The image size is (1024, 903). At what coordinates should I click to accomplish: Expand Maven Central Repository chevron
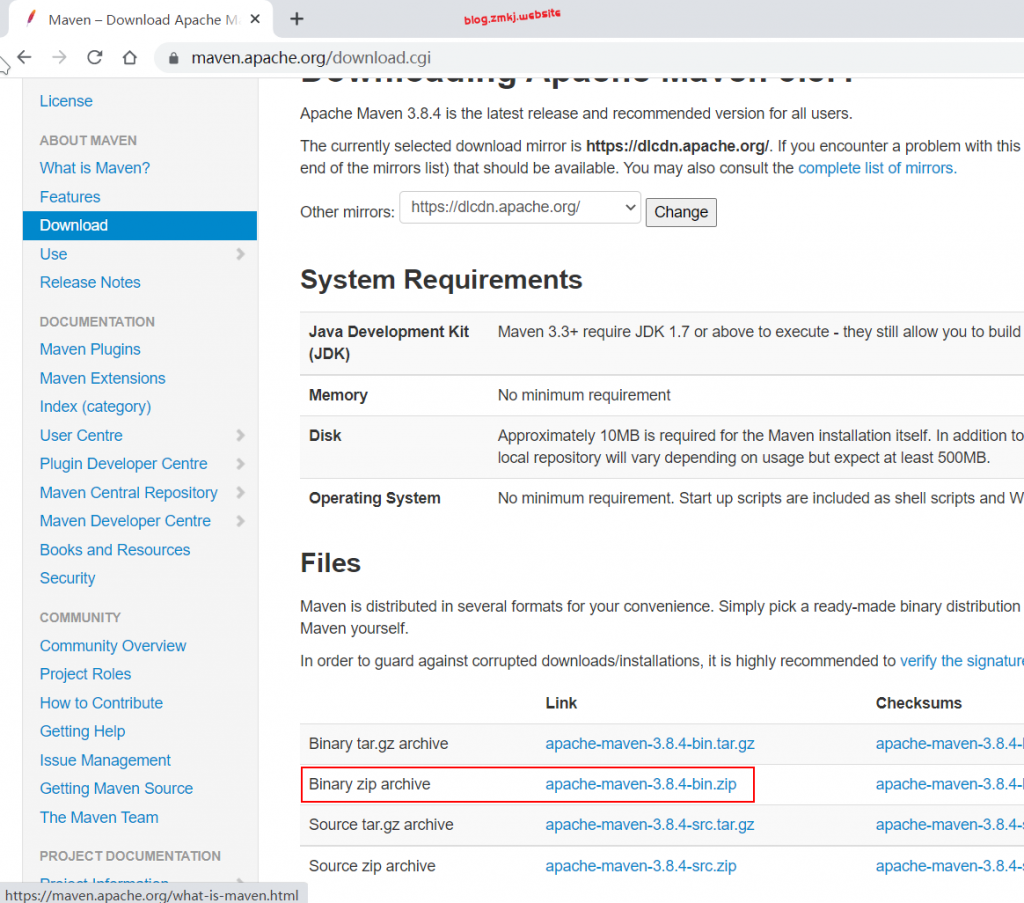click(x=240, y=492)
